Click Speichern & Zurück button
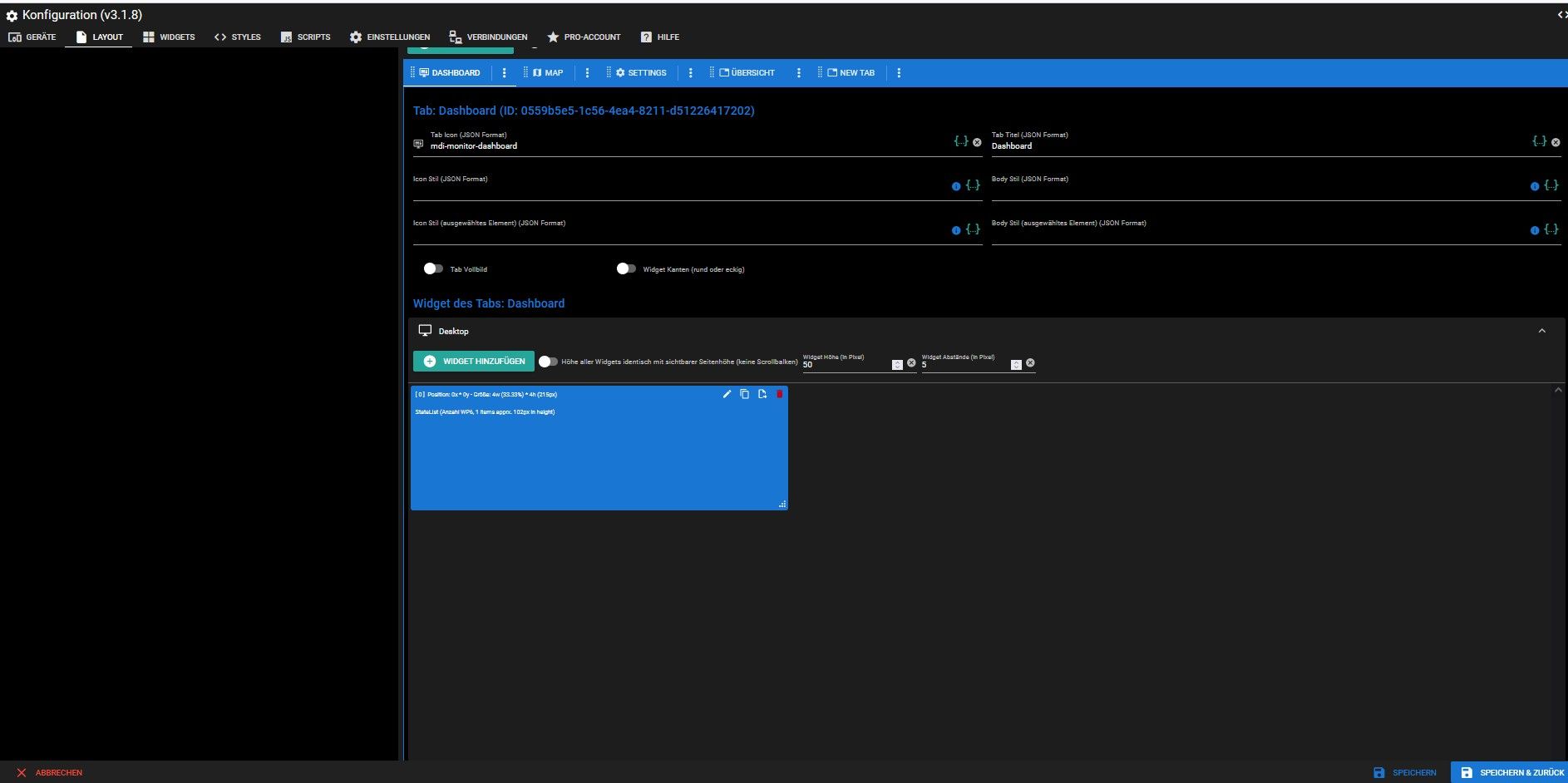 pos(1510,772)
